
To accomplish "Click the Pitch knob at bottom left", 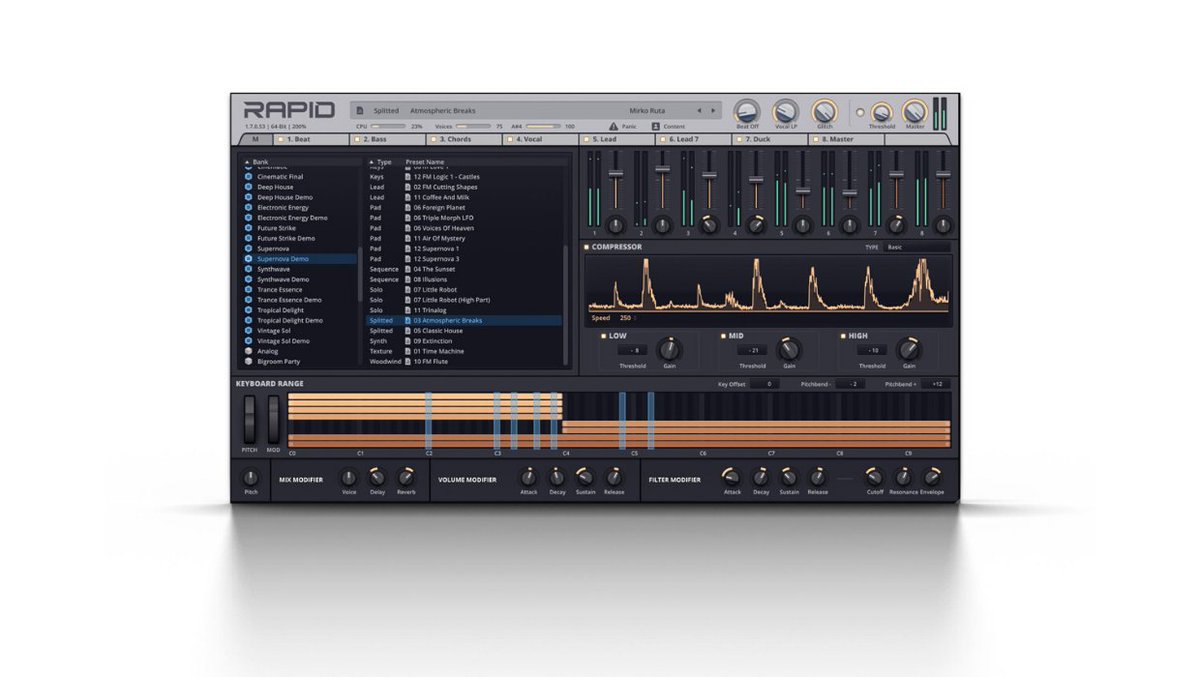I will (251, 478).
